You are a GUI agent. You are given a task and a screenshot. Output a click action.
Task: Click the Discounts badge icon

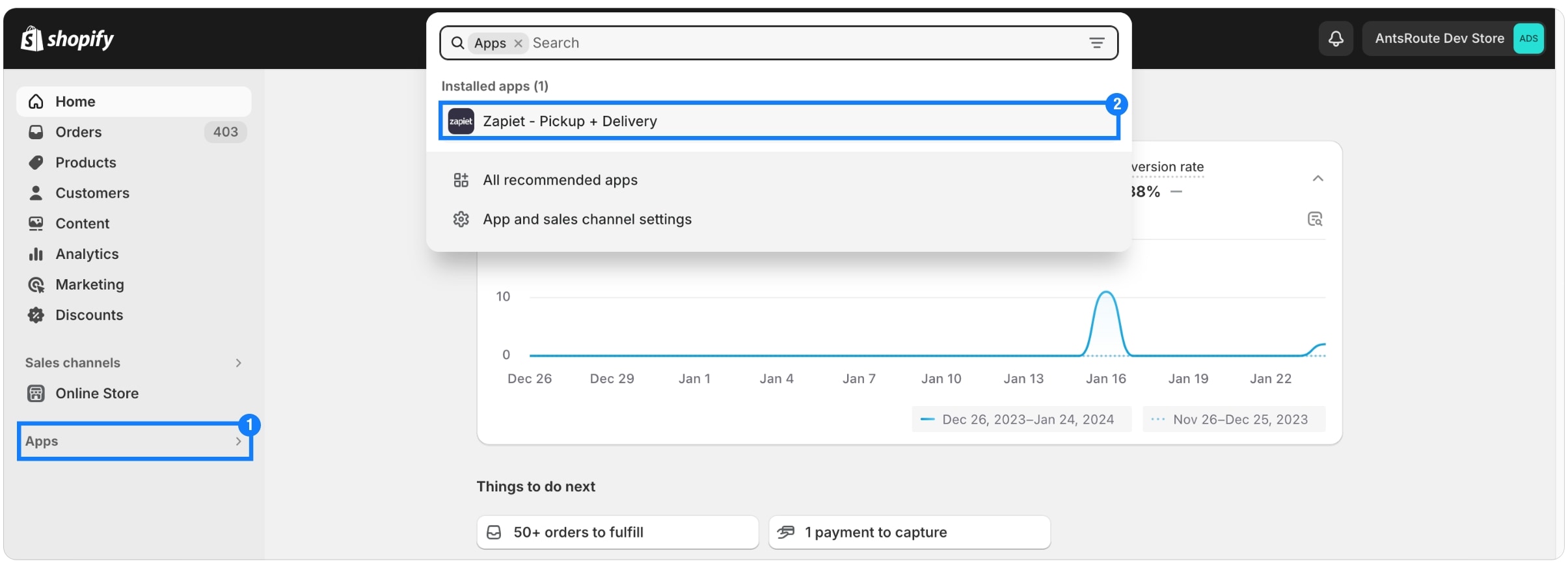36,316
